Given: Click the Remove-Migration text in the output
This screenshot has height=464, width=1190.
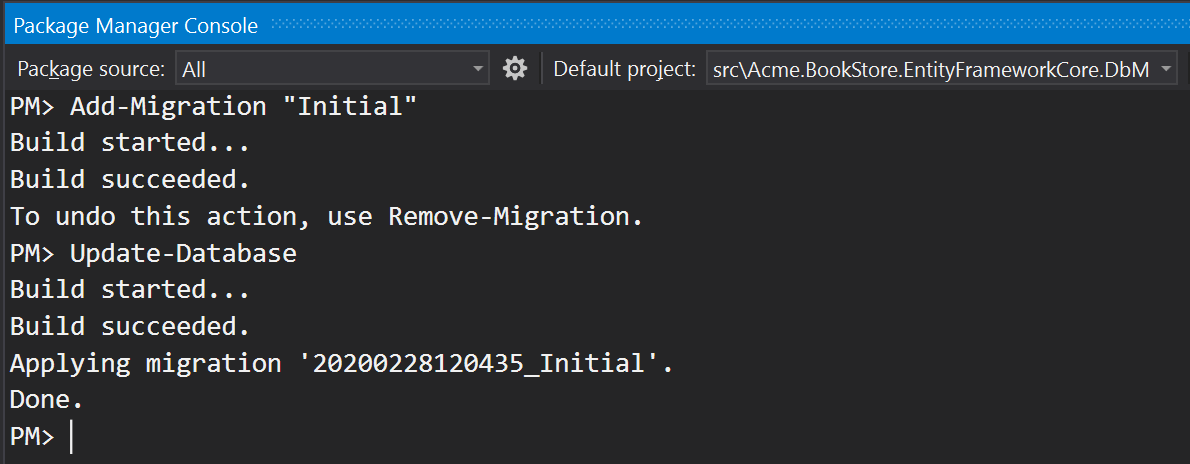Looking at the screenshot, I should pyautogui.click(x=510, y=216).
